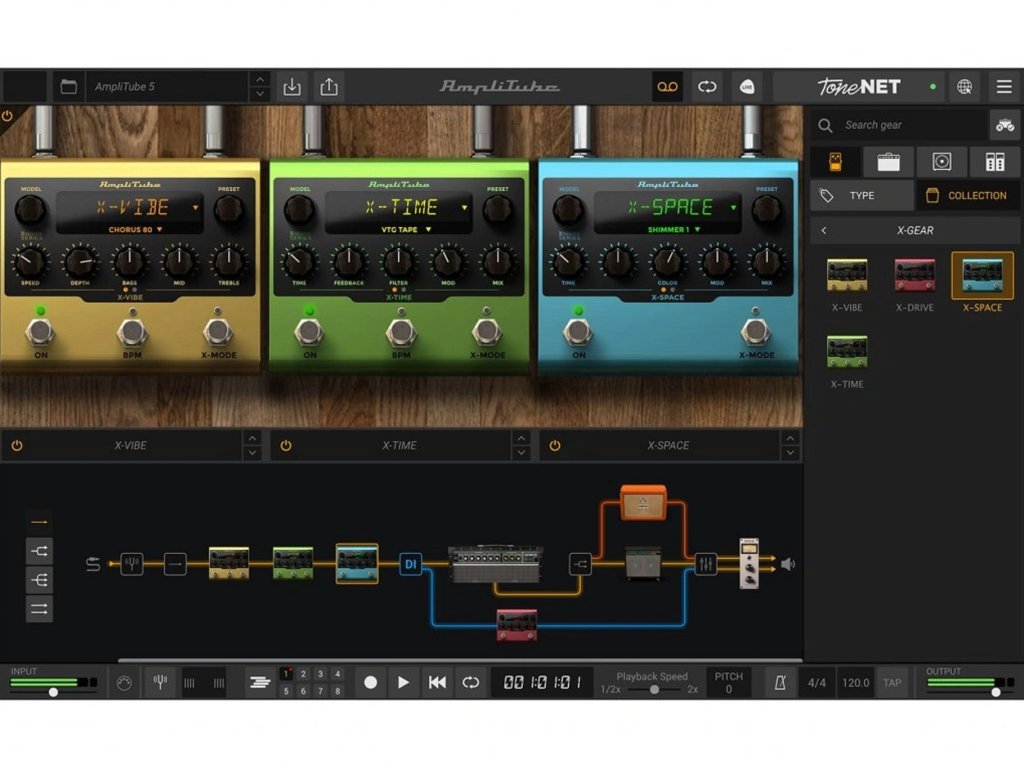Toggle X-VIBE slot power button

click(x=17, y=445)
